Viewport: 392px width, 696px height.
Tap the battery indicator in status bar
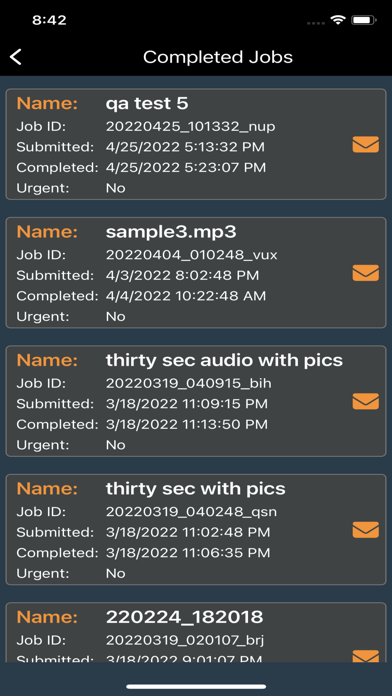point(364,20)
